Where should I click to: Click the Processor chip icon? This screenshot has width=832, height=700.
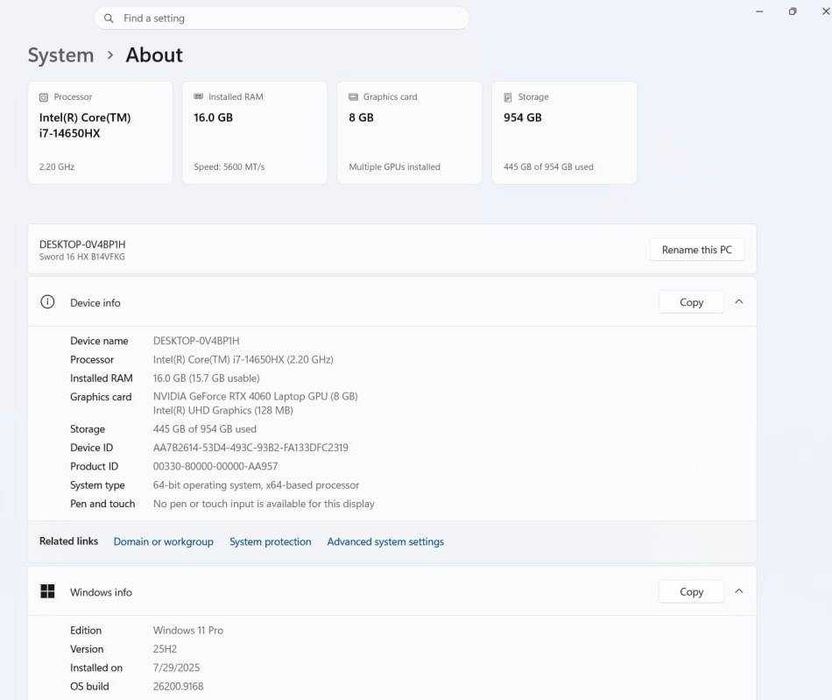click(x=44, y=97)
